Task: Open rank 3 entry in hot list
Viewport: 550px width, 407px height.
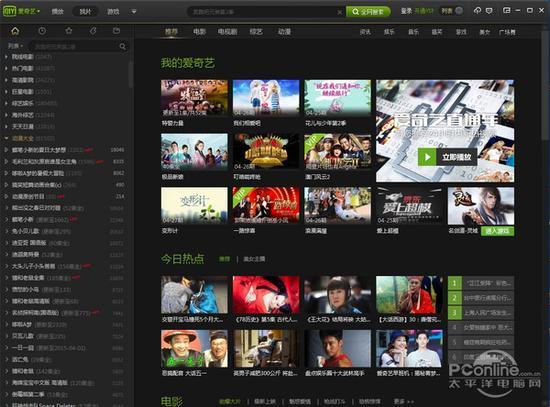Action: (481, 313)
